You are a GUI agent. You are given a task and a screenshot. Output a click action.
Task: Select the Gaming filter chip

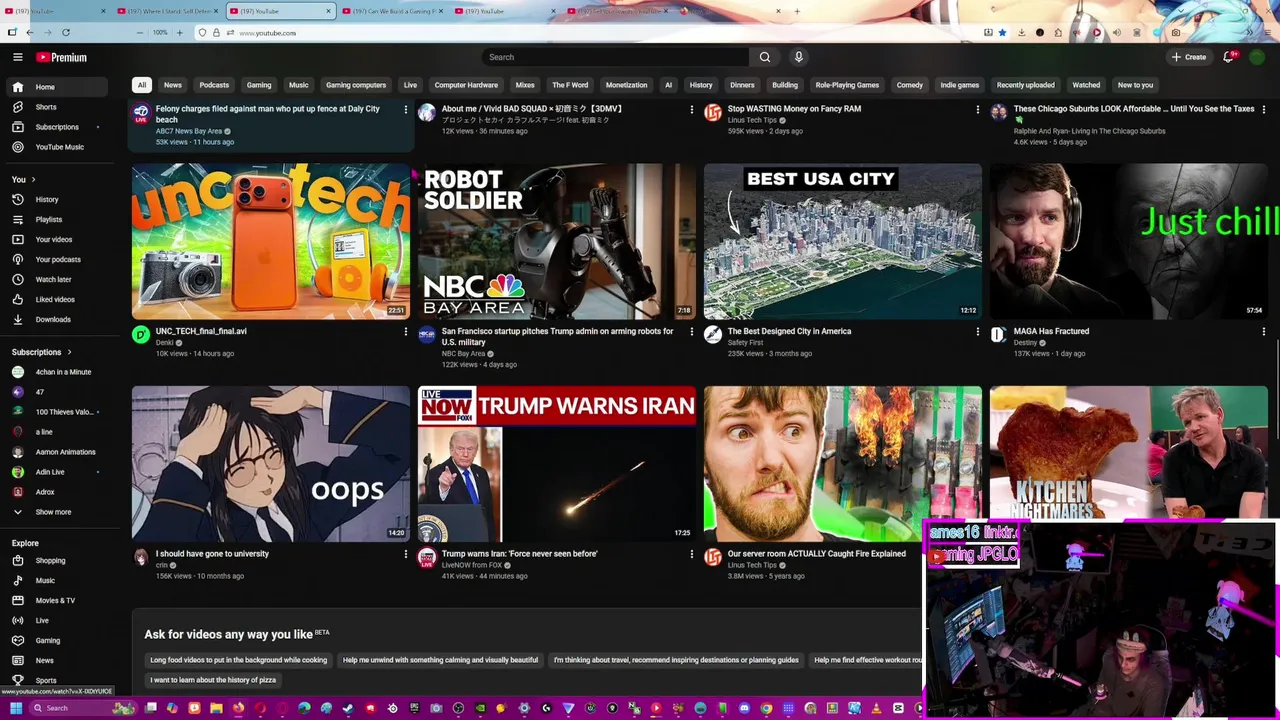tap(259, 85)
